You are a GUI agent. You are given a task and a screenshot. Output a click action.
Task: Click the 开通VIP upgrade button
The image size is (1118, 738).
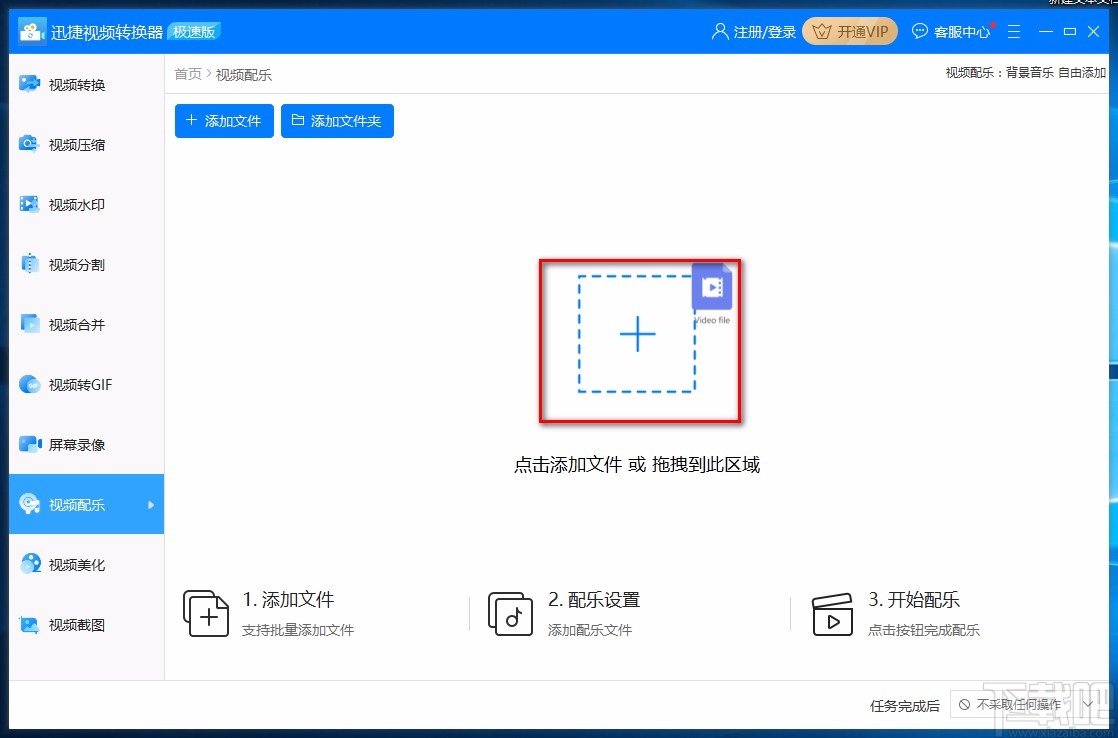click(x=849, y=31)
